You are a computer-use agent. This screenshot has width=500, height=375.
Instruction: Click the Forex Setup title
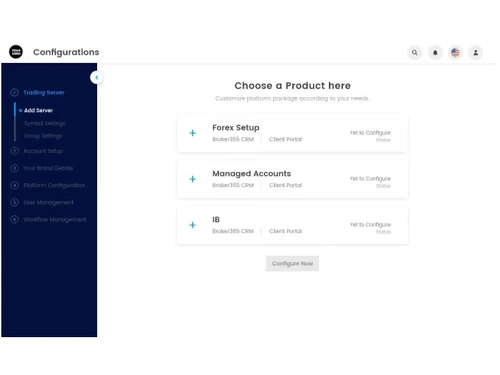tap(236, 128)
